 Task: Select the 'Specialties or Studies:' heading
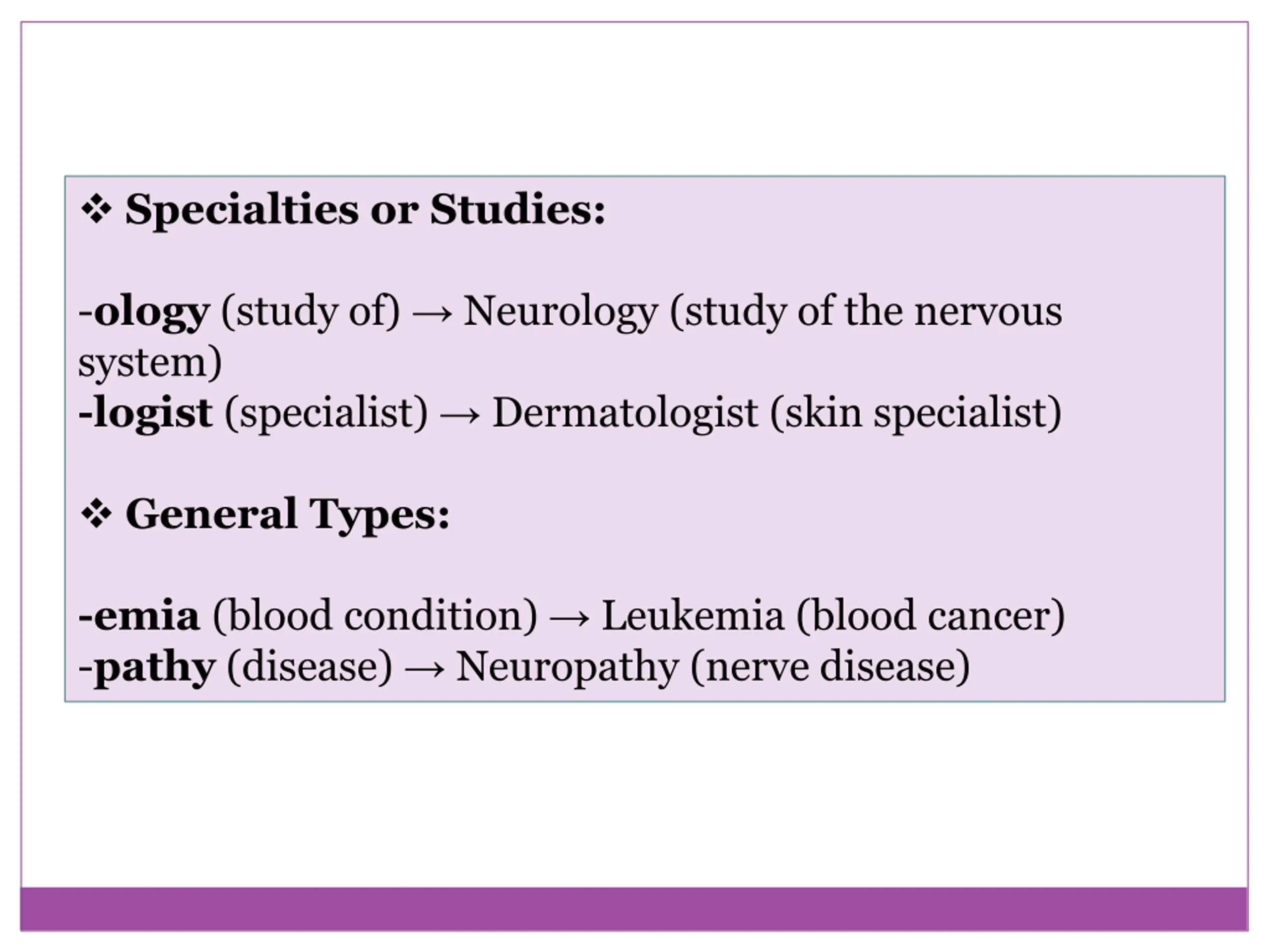click(365, 209)
